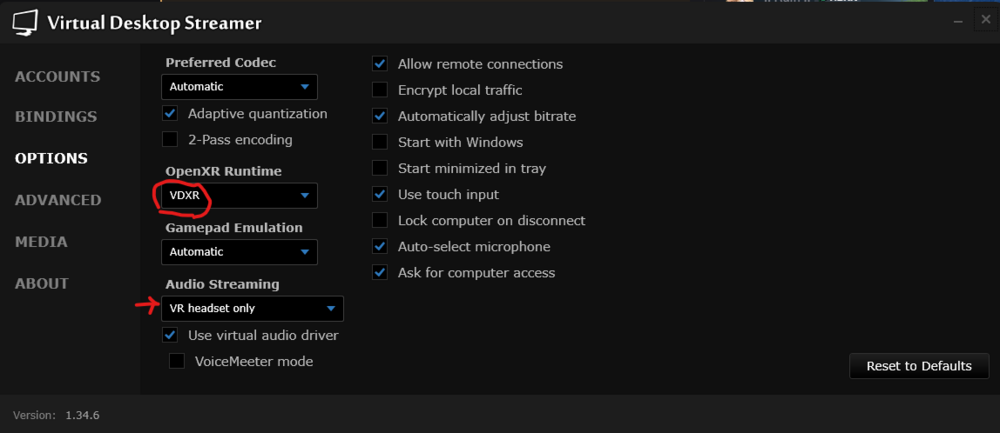This screenshot has height=433, width=1000.
Task: Open the Audio Streaming dropdown
Action: (x=253, y=309)
